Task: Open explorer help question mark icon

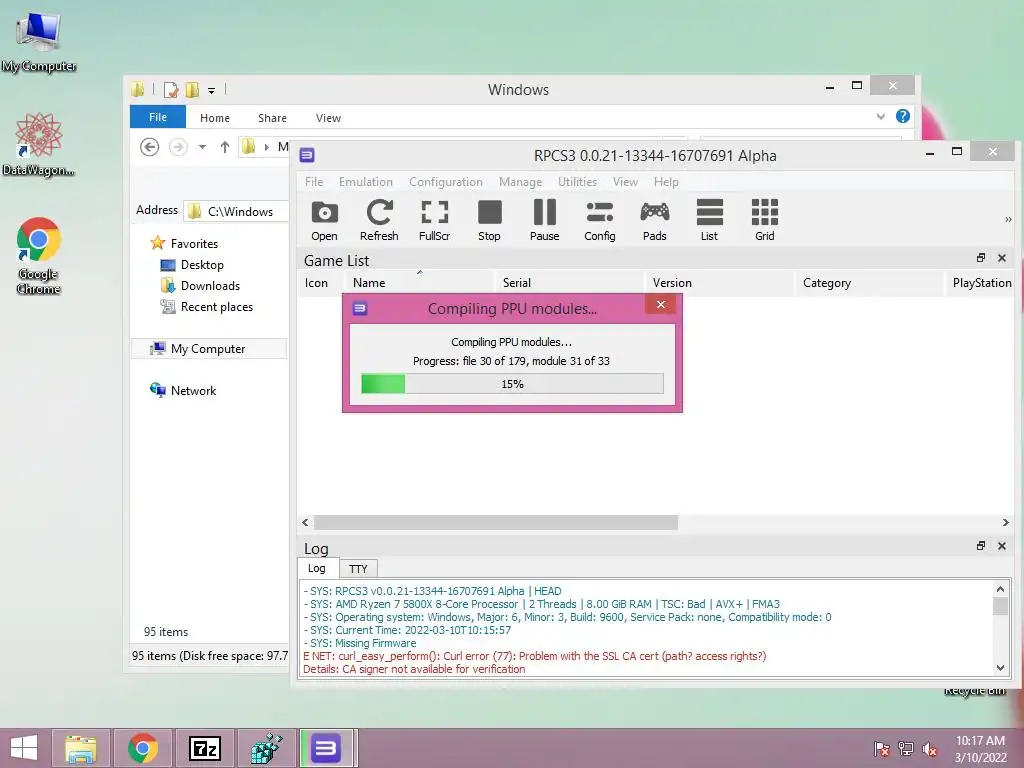Action: click(x=903, y=116)
